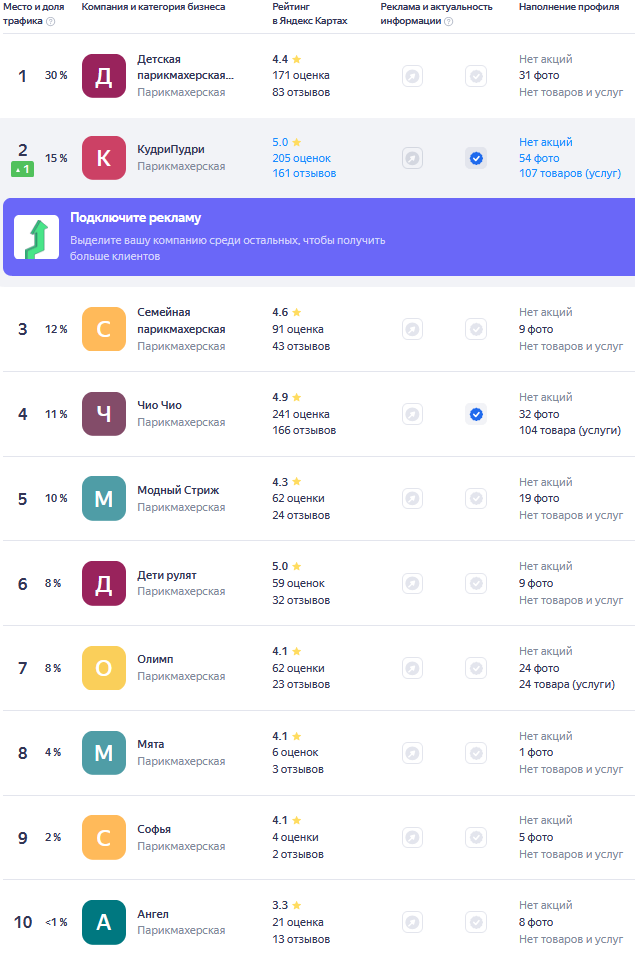635x960 pixels.
Task: Click the green arrow advertising banner icon
Action: (x=37, y=237)
